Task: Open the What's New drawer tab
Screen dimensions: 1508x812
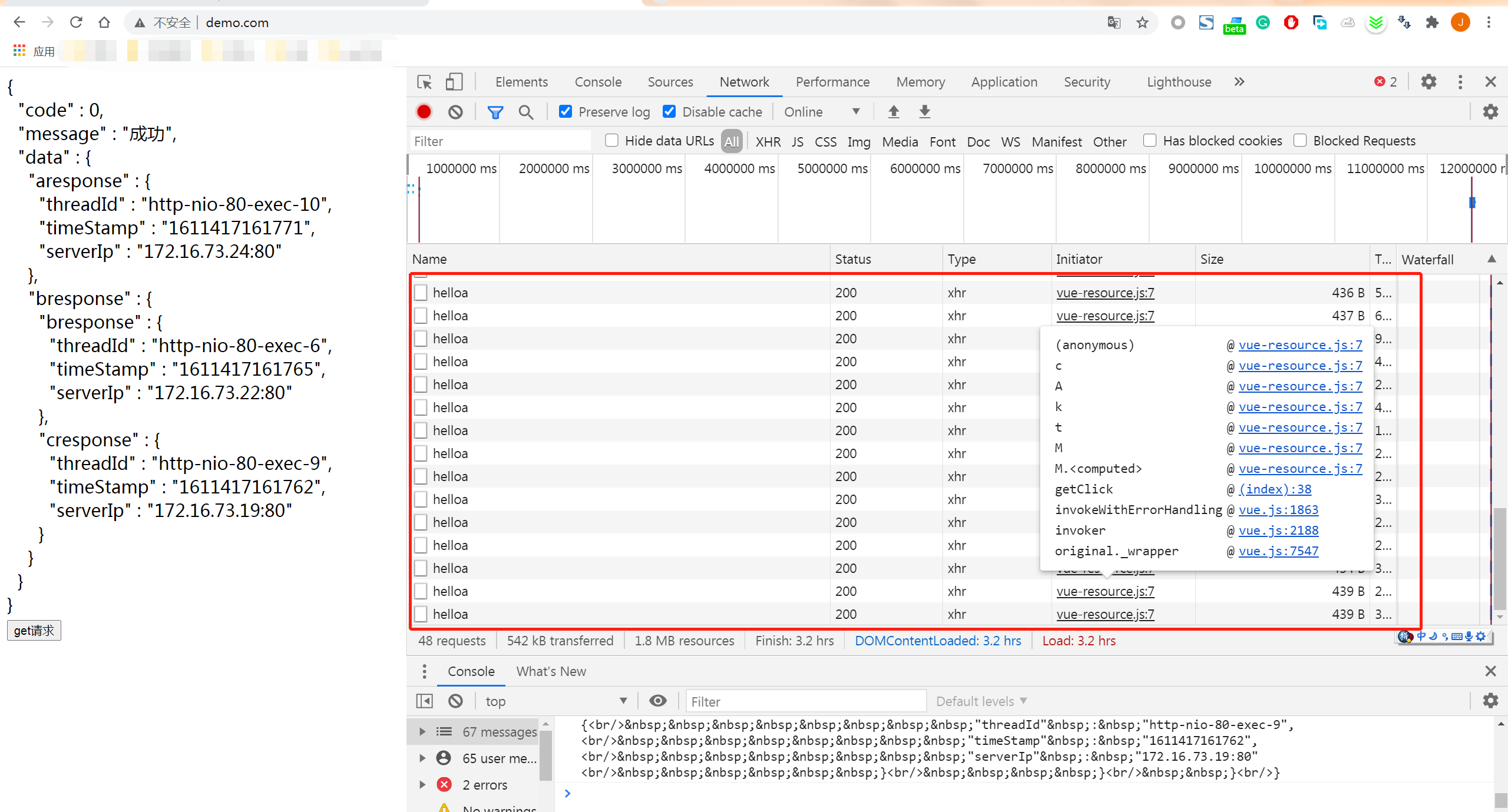Action: click(x=551, y=671)
